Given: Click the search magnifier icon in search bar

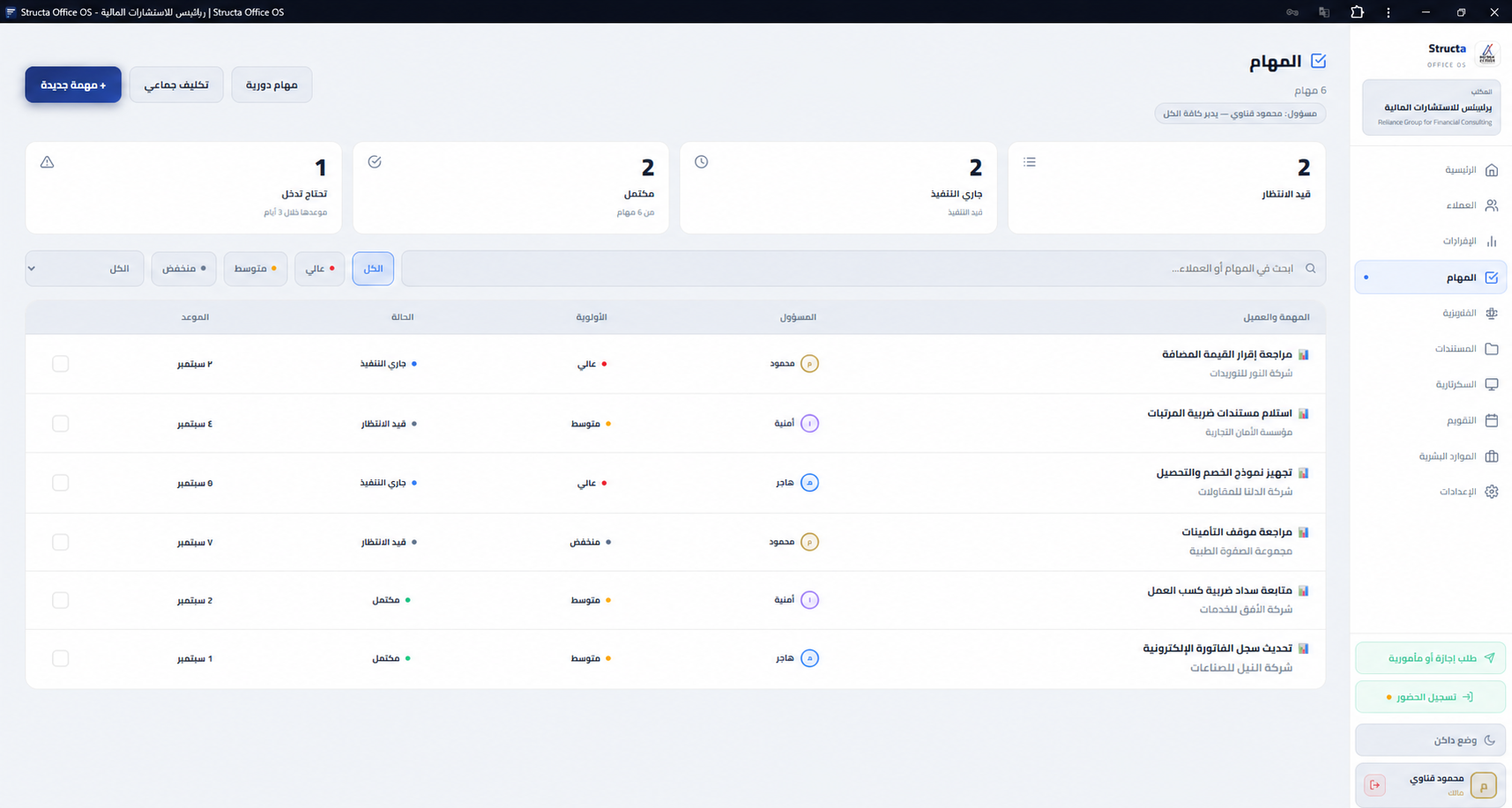Looking at the screenshot, I should [1310, 269].
